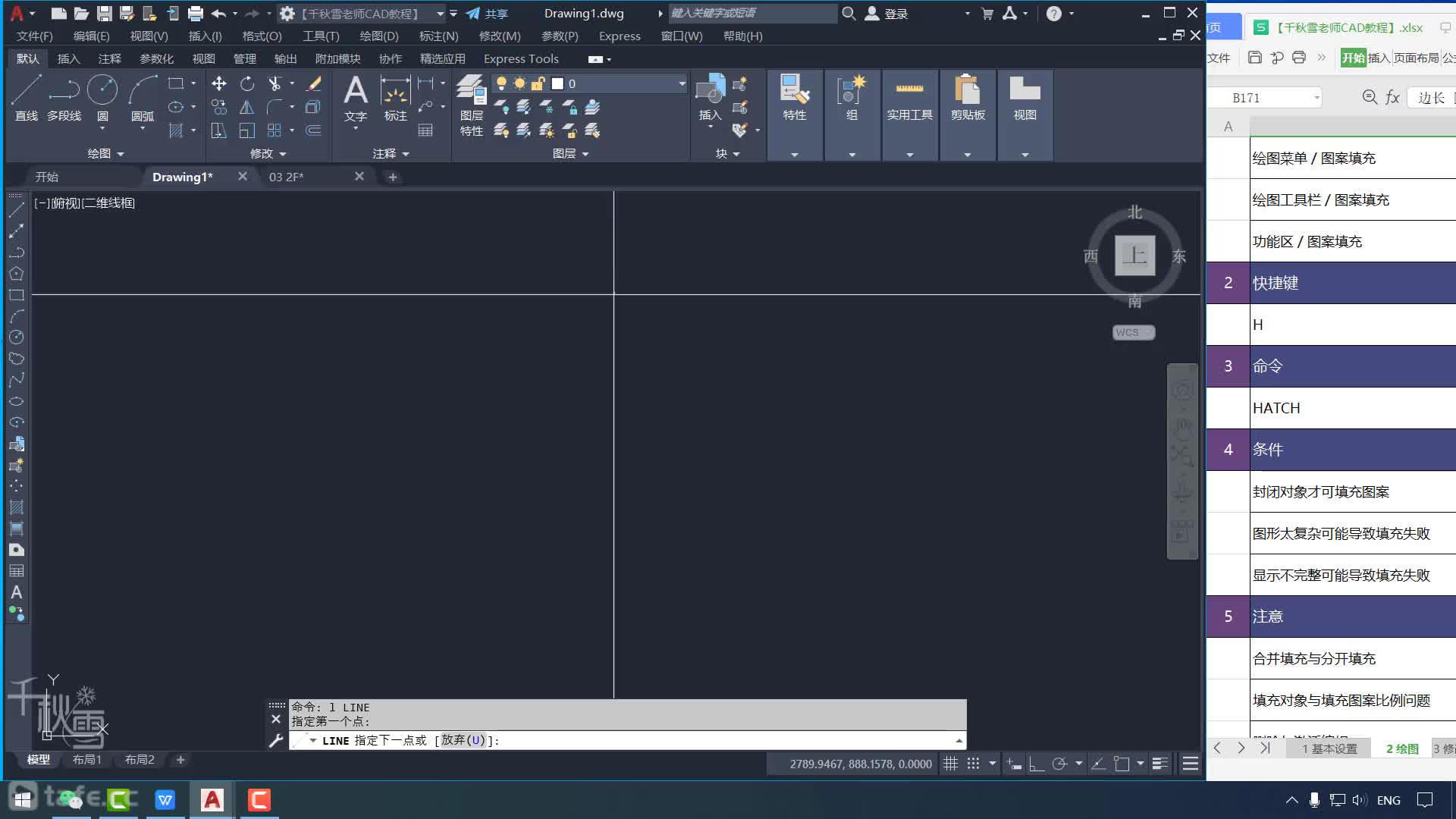Image resolution: width=1456 pixels, height=819 pixels.
Task: Click the Stretch tool in the 修改 panel
Action: pos(218,130)
